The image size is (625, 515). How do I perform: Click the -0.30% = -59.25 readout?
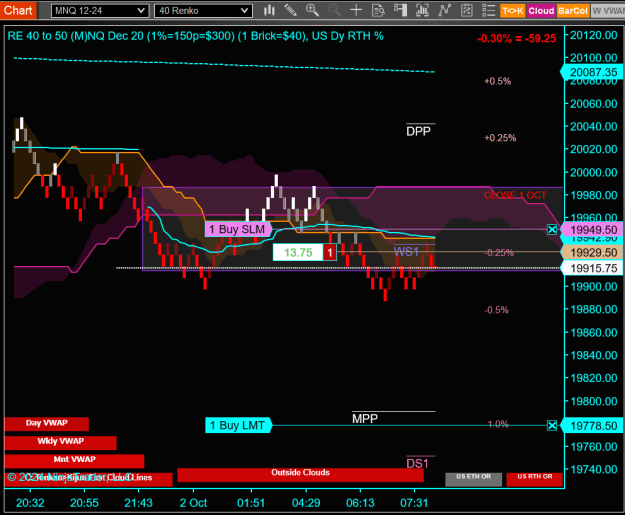517,38
